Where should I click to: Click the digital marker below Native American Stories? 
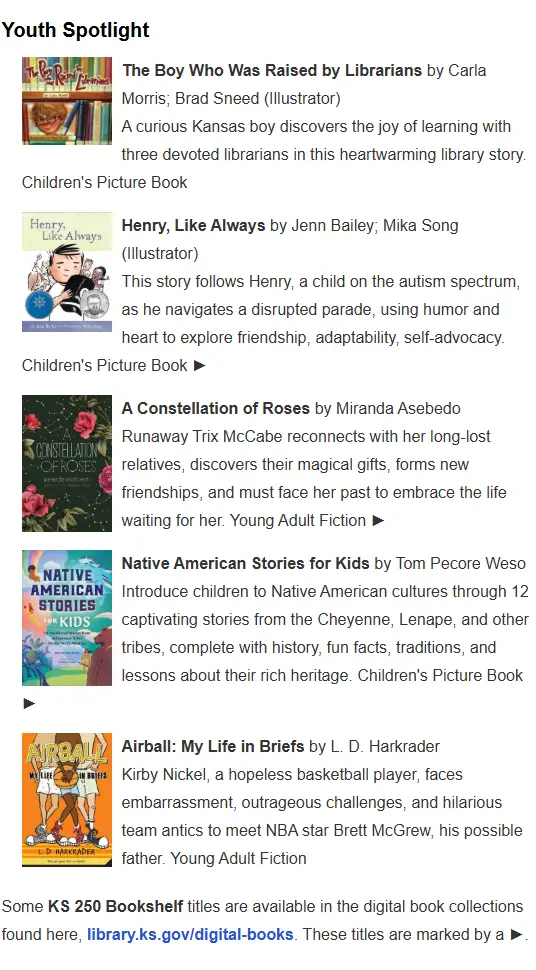coord(29,703)
